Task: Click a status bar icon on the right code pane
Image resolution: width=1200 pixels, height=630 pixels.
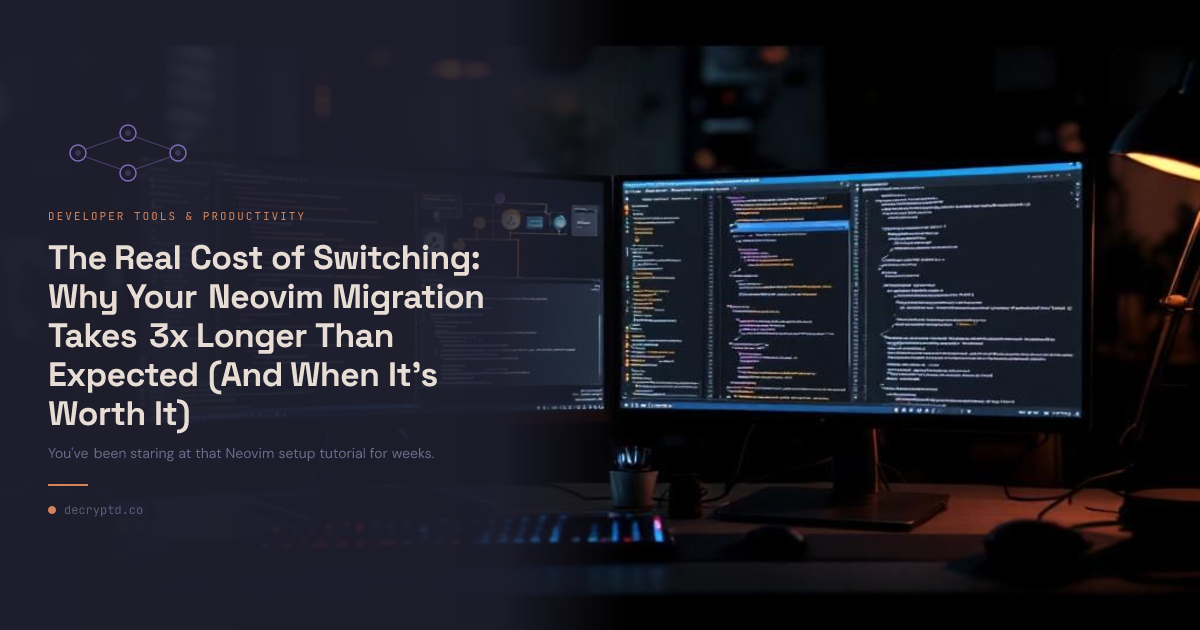Action: [910, 409]
